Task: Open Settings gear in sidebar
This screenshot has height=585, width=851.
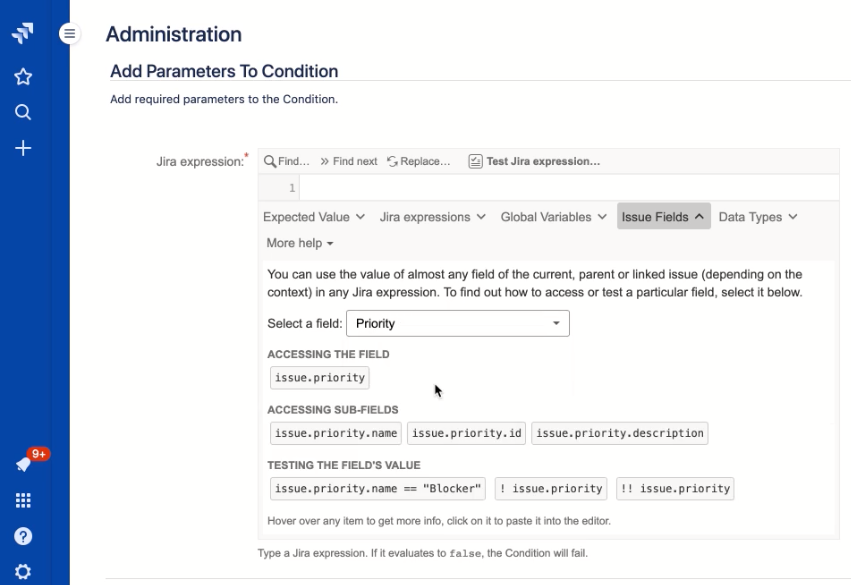Action: click(23, 571)
